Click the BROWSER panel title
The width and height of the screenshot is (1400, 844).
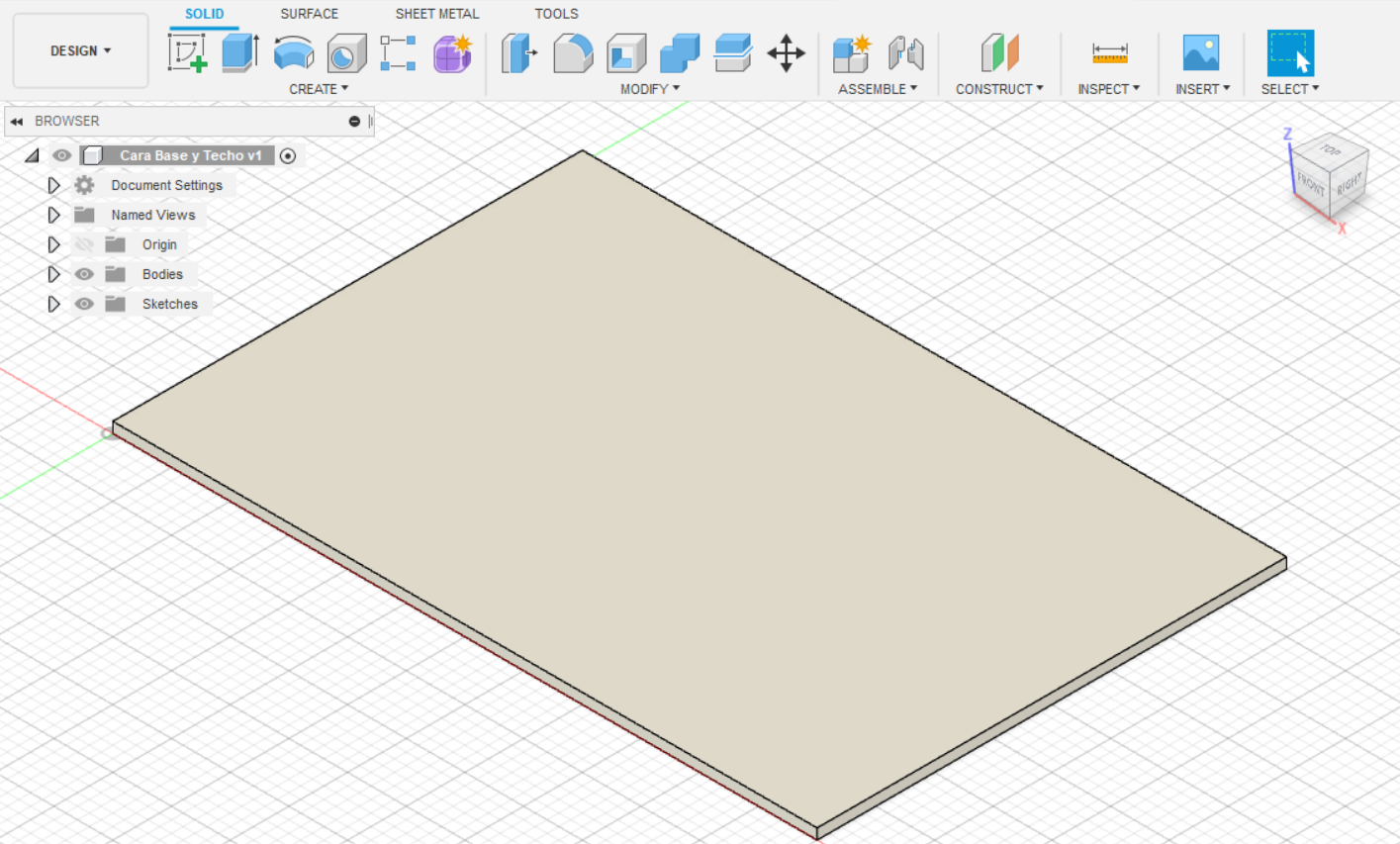click(66, 121)
